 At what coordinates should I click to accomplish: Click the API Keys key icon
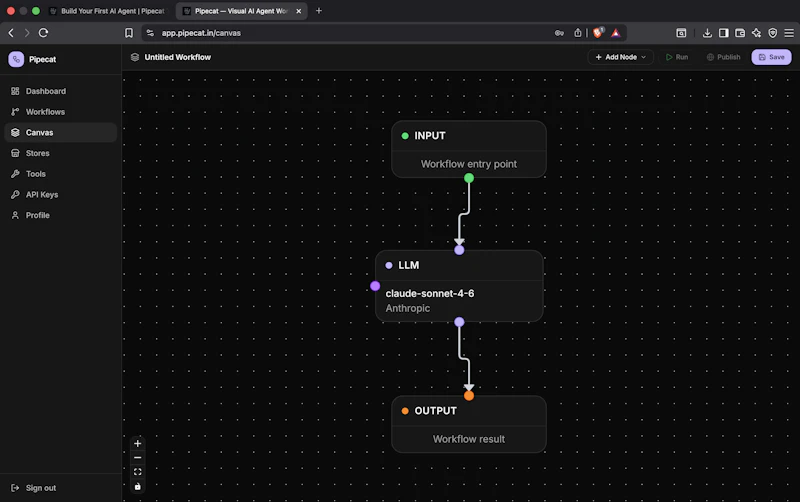click(15, 194)
